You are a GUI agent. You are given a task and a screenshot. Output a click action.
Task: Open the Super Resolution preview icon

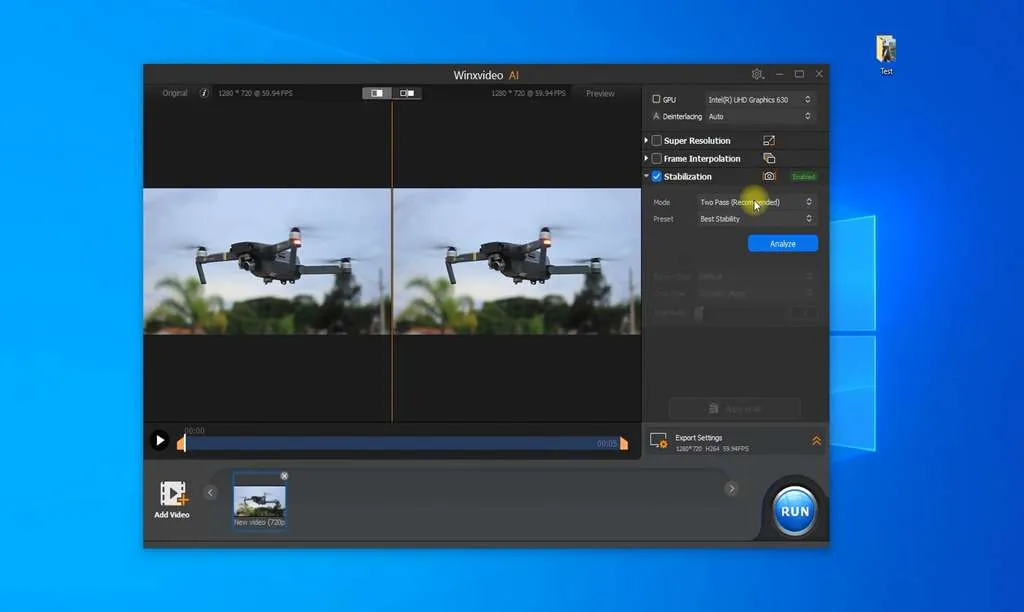click(x=769, y=141)
